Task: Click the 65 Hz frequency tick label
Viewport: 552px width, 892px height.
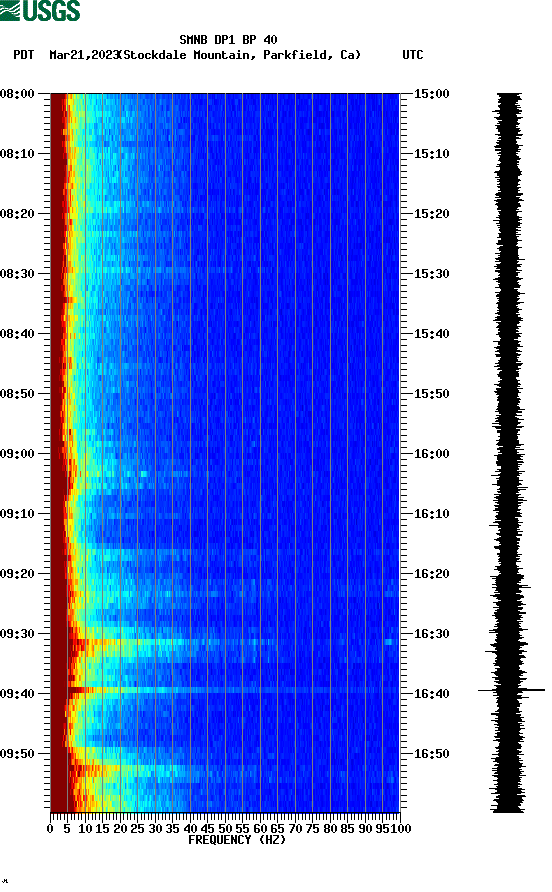Action: [277, 829]
